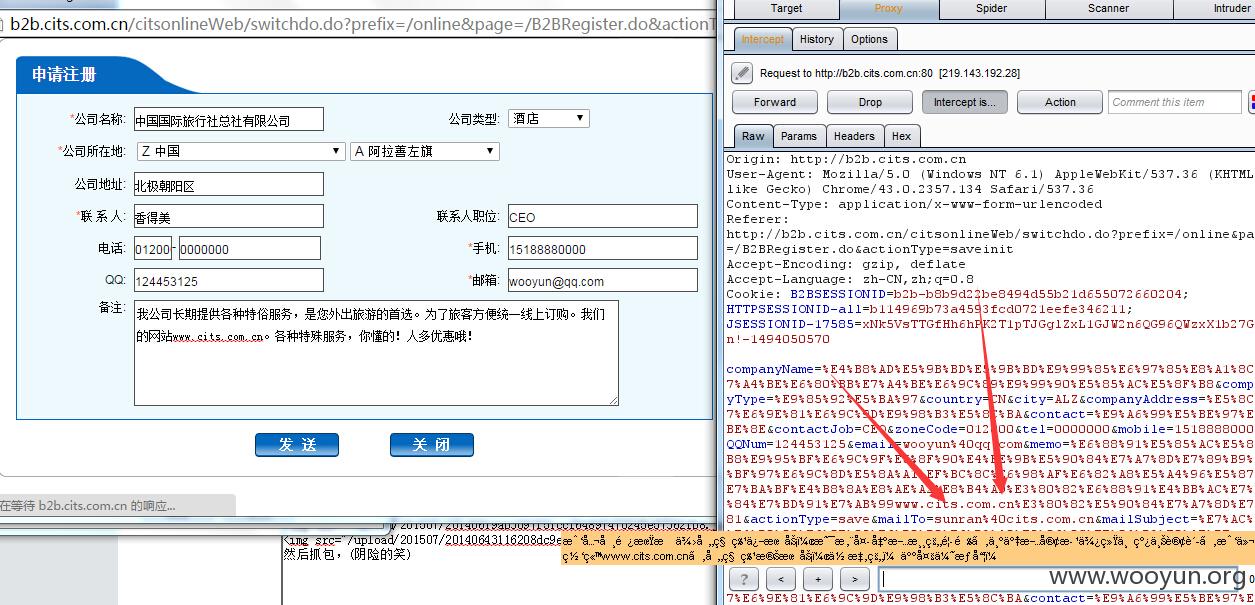Click the 手机 mobile number field
The image size is (1255, 605).
602,248
